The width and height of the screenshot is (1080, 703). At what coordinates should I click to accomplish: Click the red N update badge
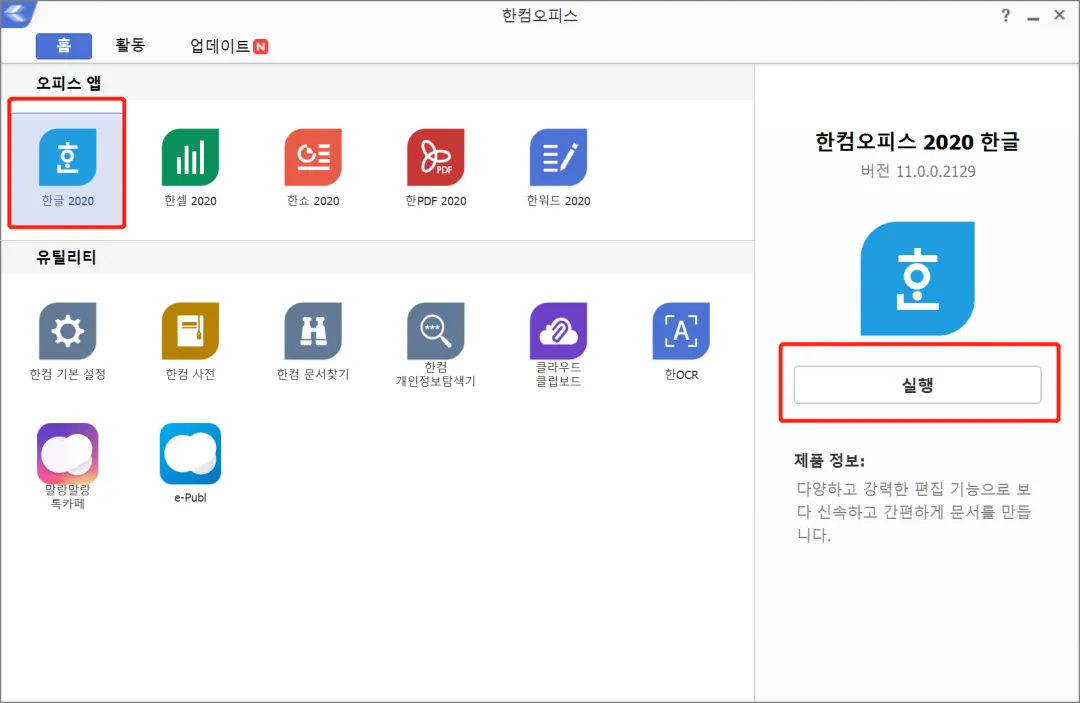260,46
